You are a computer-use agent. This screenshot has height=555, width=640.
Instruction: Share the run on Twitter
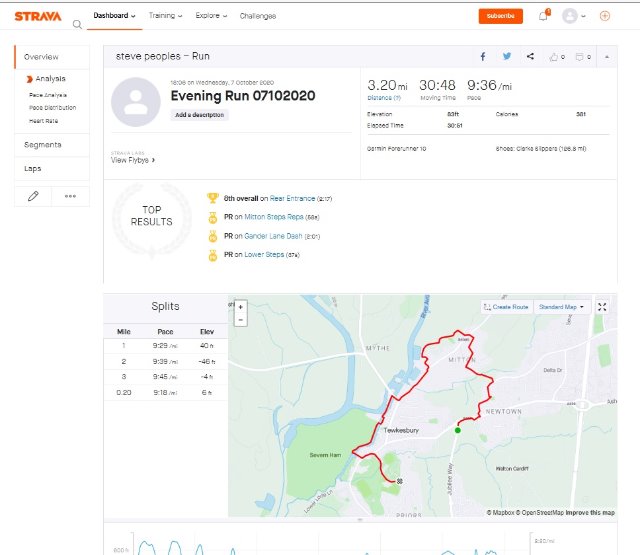coord(507,57)
